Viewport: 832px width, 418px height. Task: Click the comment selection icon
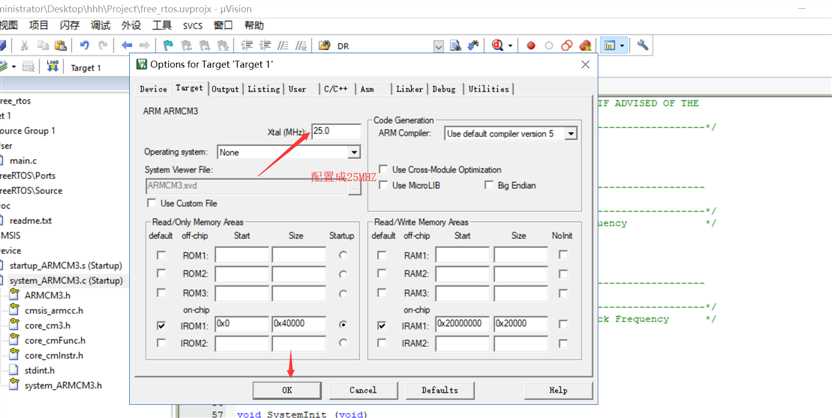tap(283, 46)
